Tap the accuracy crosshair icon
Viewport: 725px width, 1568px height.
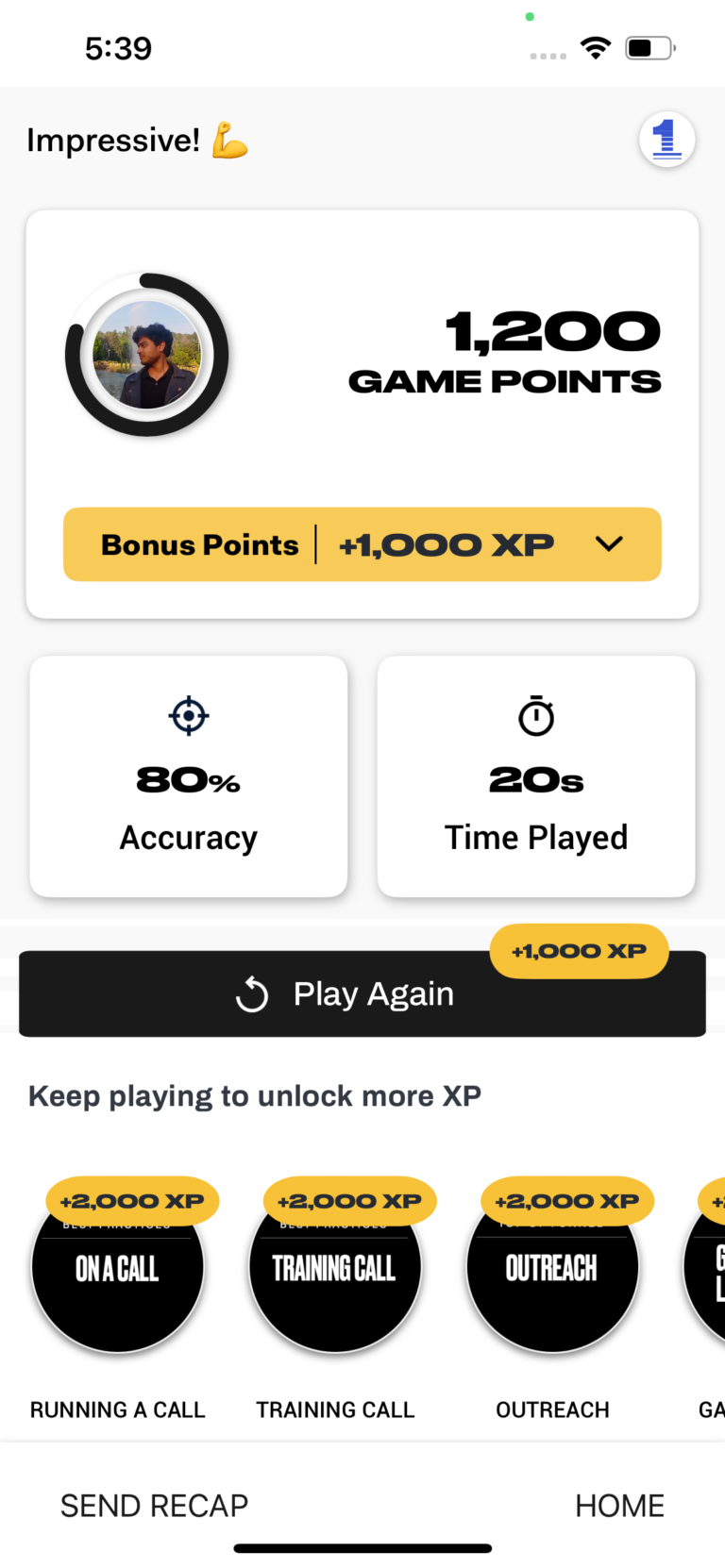tap(189, 716)
